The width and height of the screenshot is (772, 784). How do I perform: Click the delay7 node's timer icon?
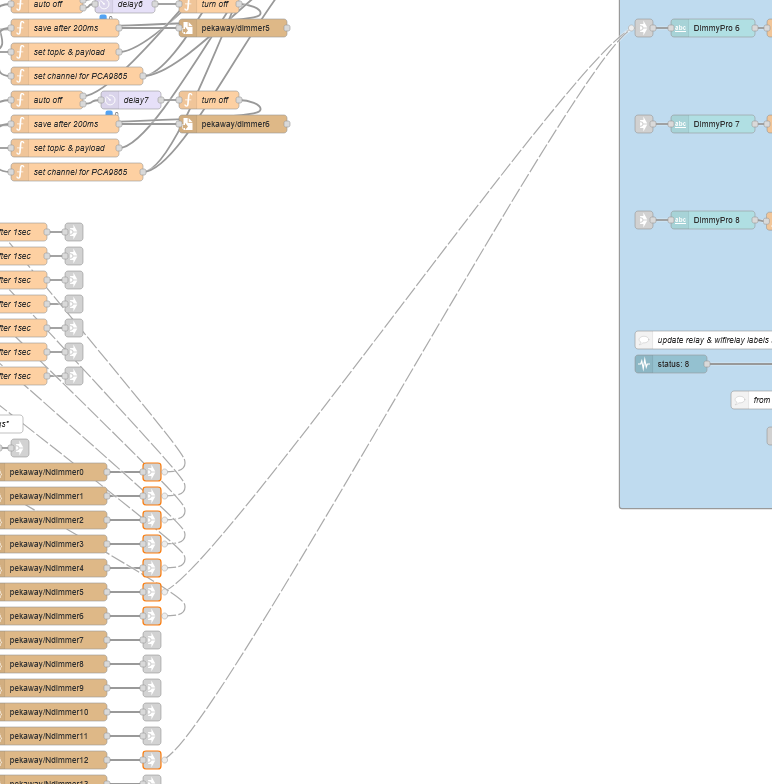point(110,100)
